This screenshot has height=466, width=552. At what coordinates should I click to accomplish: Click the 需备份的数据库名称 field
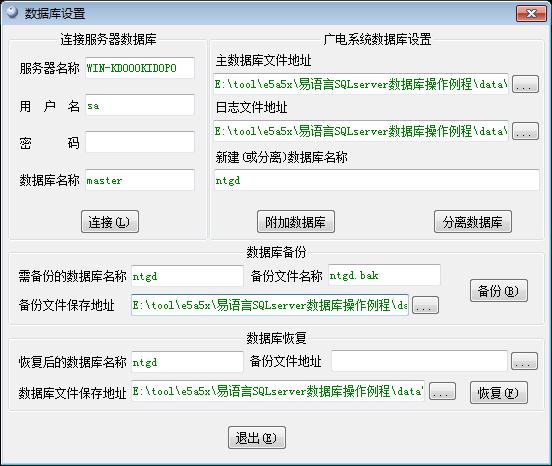click(187, 276)
